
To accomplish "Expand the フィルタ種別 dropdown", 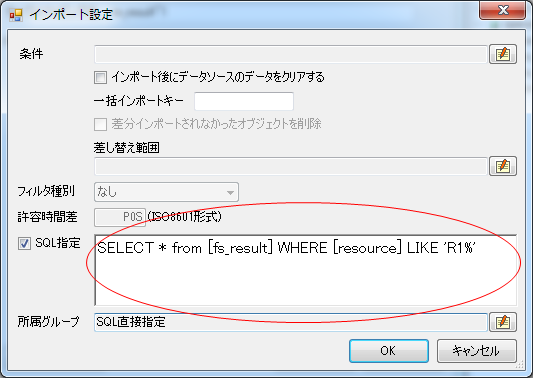I will (166, 192).
